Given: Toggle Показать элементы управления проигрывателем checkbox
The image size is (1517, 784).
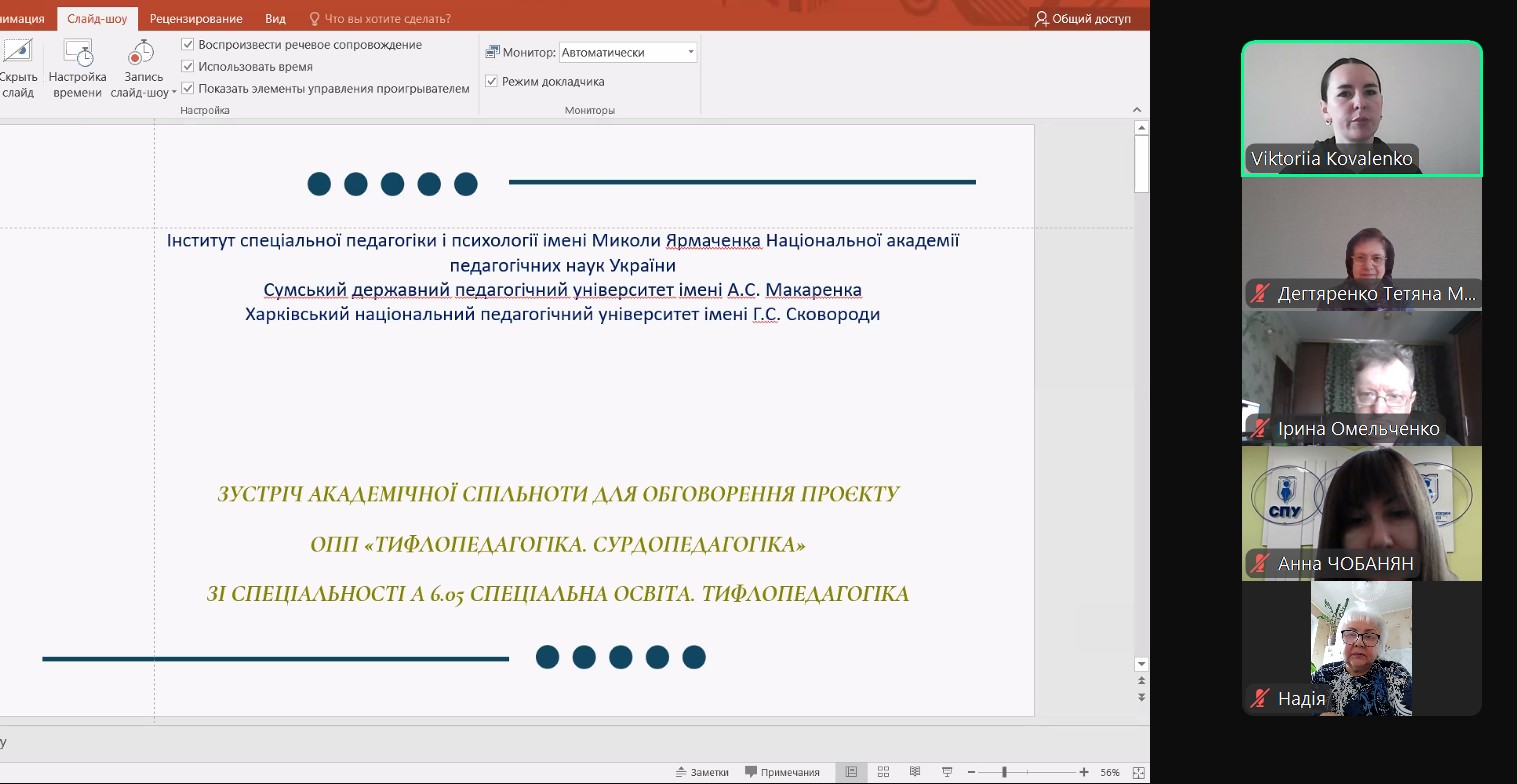Looking at the screenshot, I should click(188, 89).
